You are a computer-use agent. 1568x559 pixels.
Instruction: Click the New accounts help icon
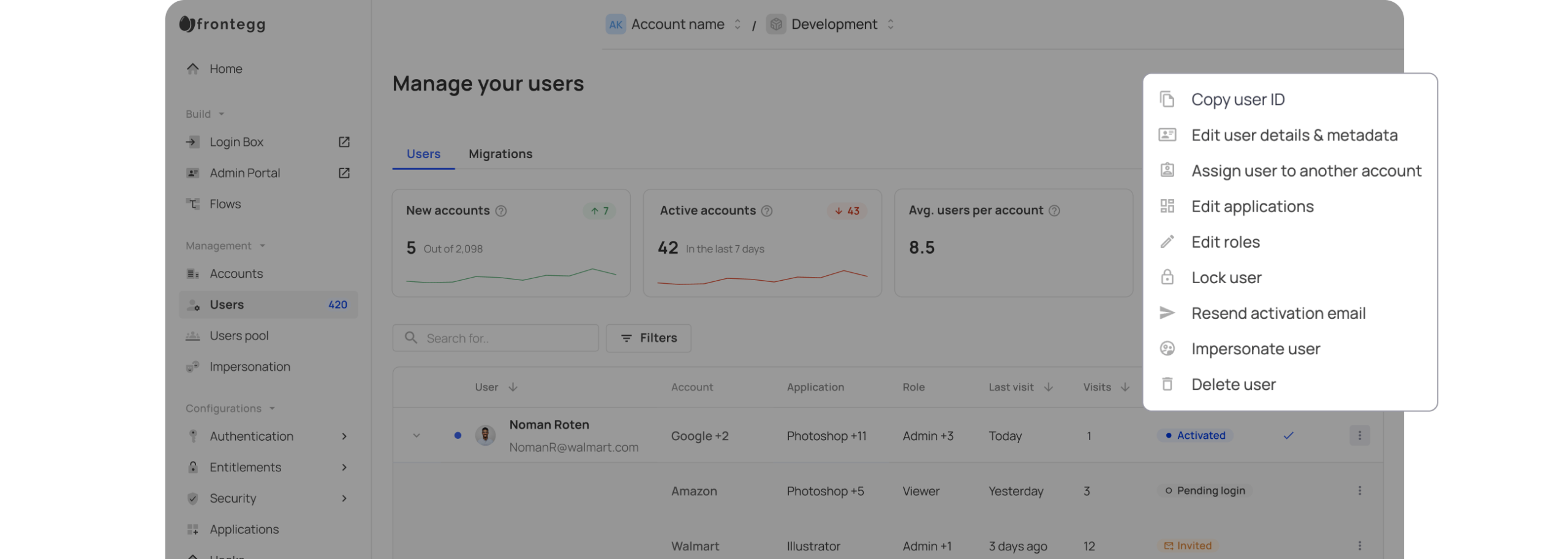pos(500,211)
